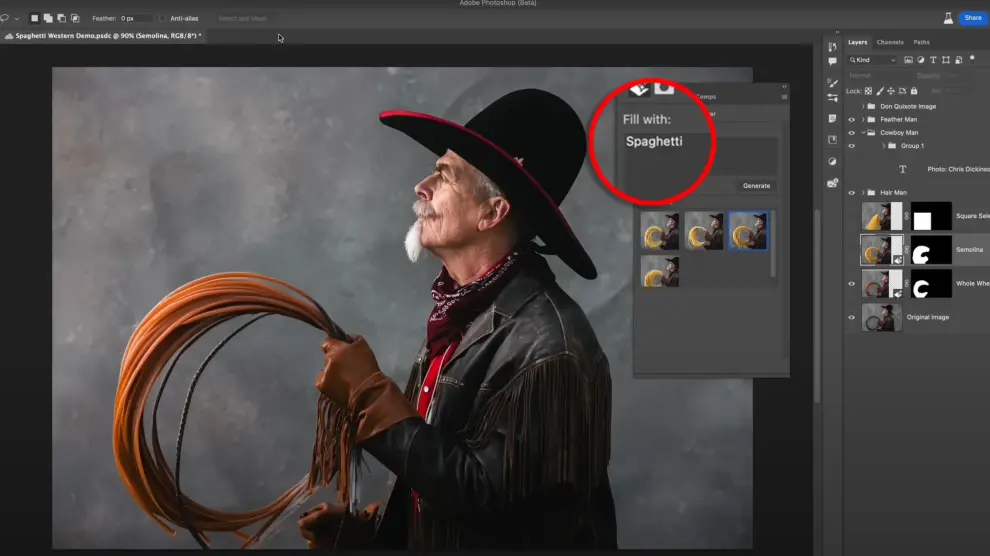
Task: Switch to the Paths tab
Action: click(x=921, y=42)
